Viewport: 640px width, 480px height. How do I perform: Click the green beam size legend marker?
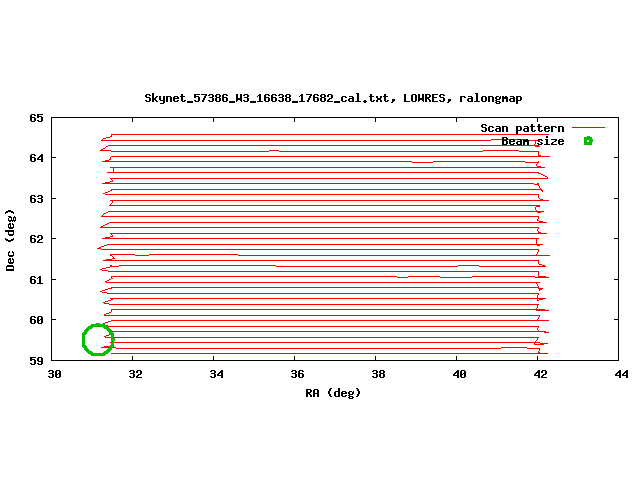pos(588,141)
